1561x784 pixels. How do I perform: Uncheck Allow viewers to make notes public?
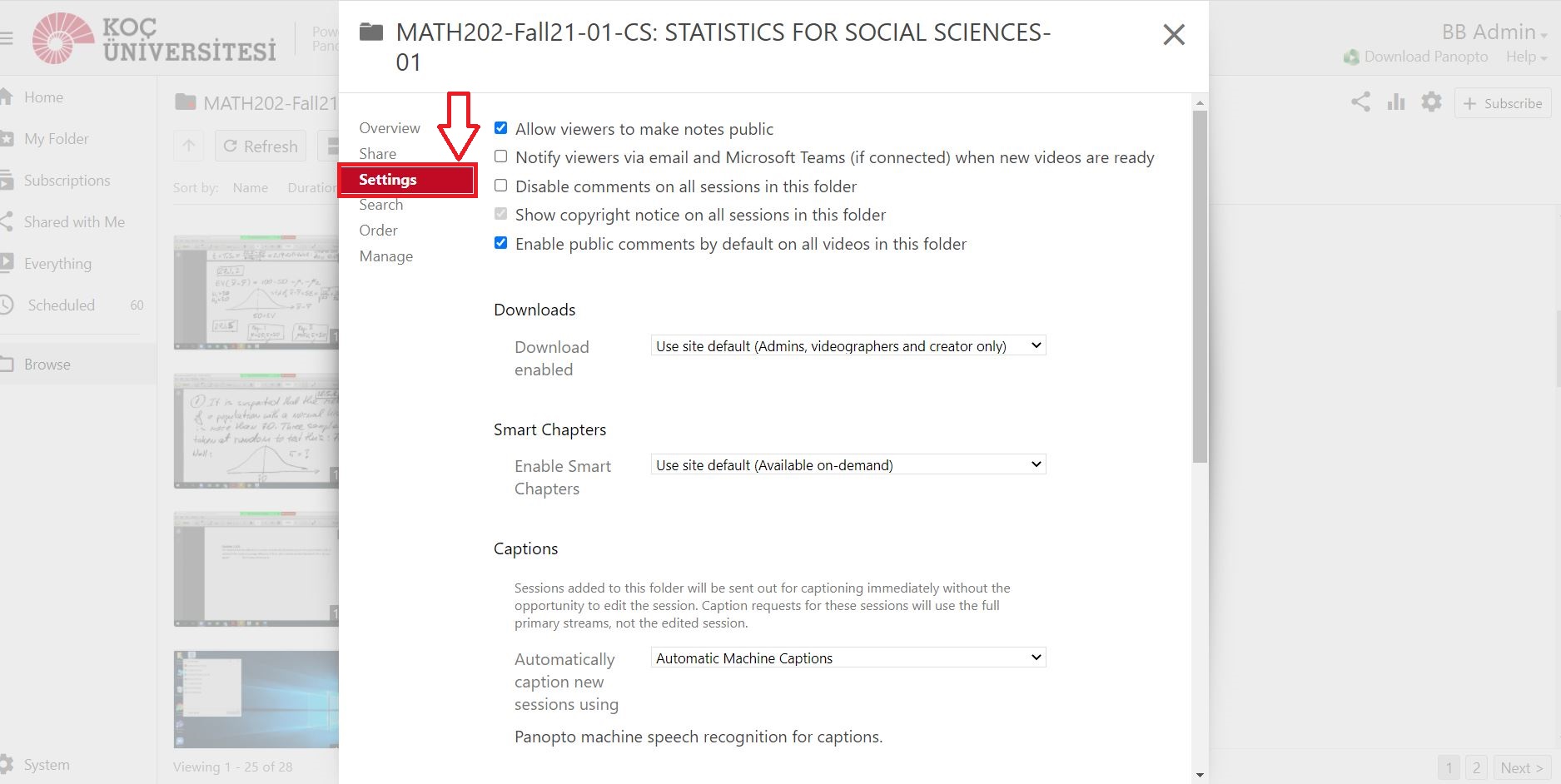point(500,128)
